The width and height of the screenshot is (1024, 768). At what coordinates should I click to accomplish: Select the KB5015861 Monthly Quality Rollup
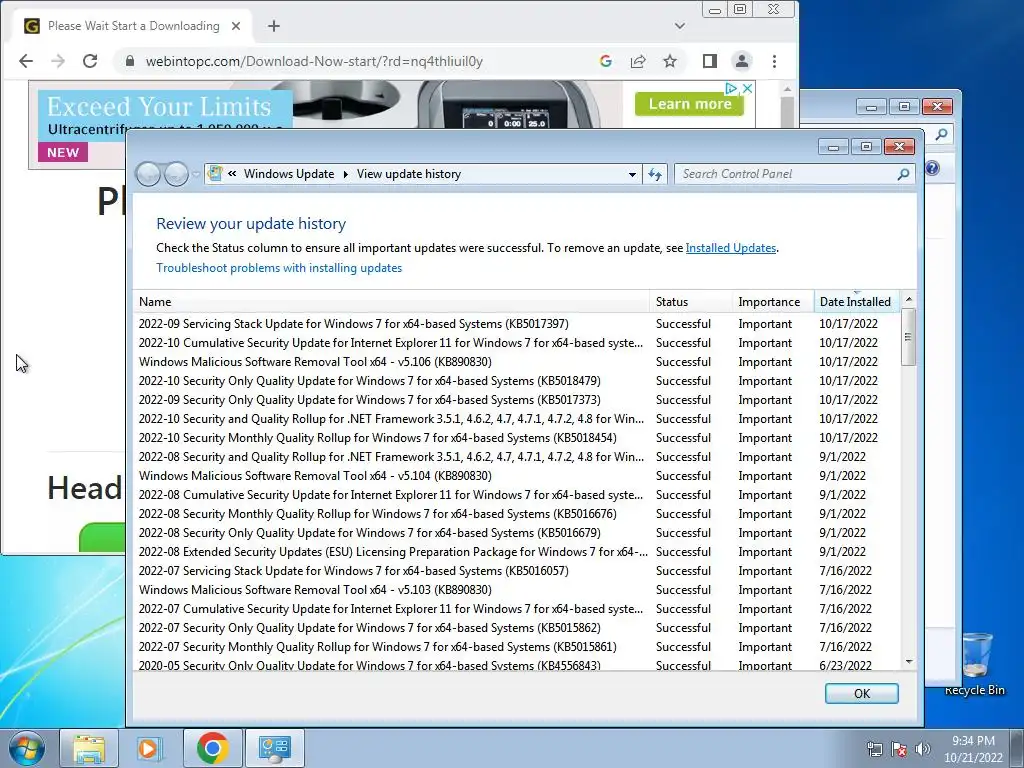click(516, 647)
